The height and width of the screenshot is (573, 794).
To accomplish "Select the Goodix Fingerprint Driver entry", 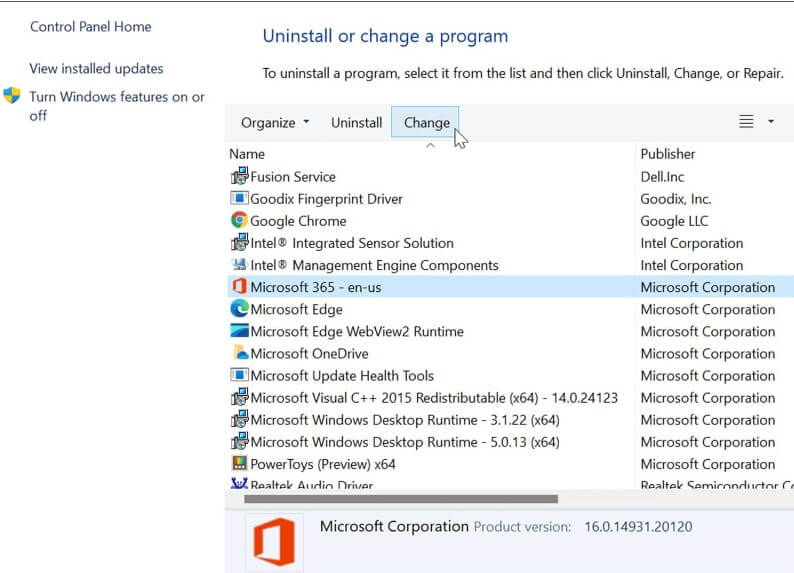I will pyautogui.click(x=326, y=199).
